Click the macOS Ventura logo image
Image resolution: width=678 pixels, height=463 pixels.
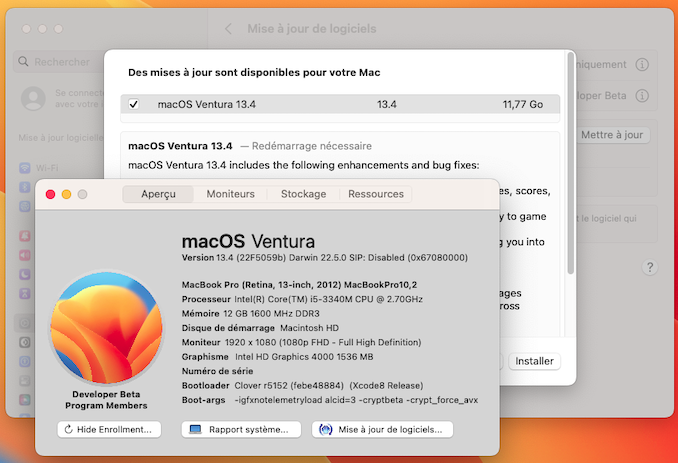(x=106, y=328)
